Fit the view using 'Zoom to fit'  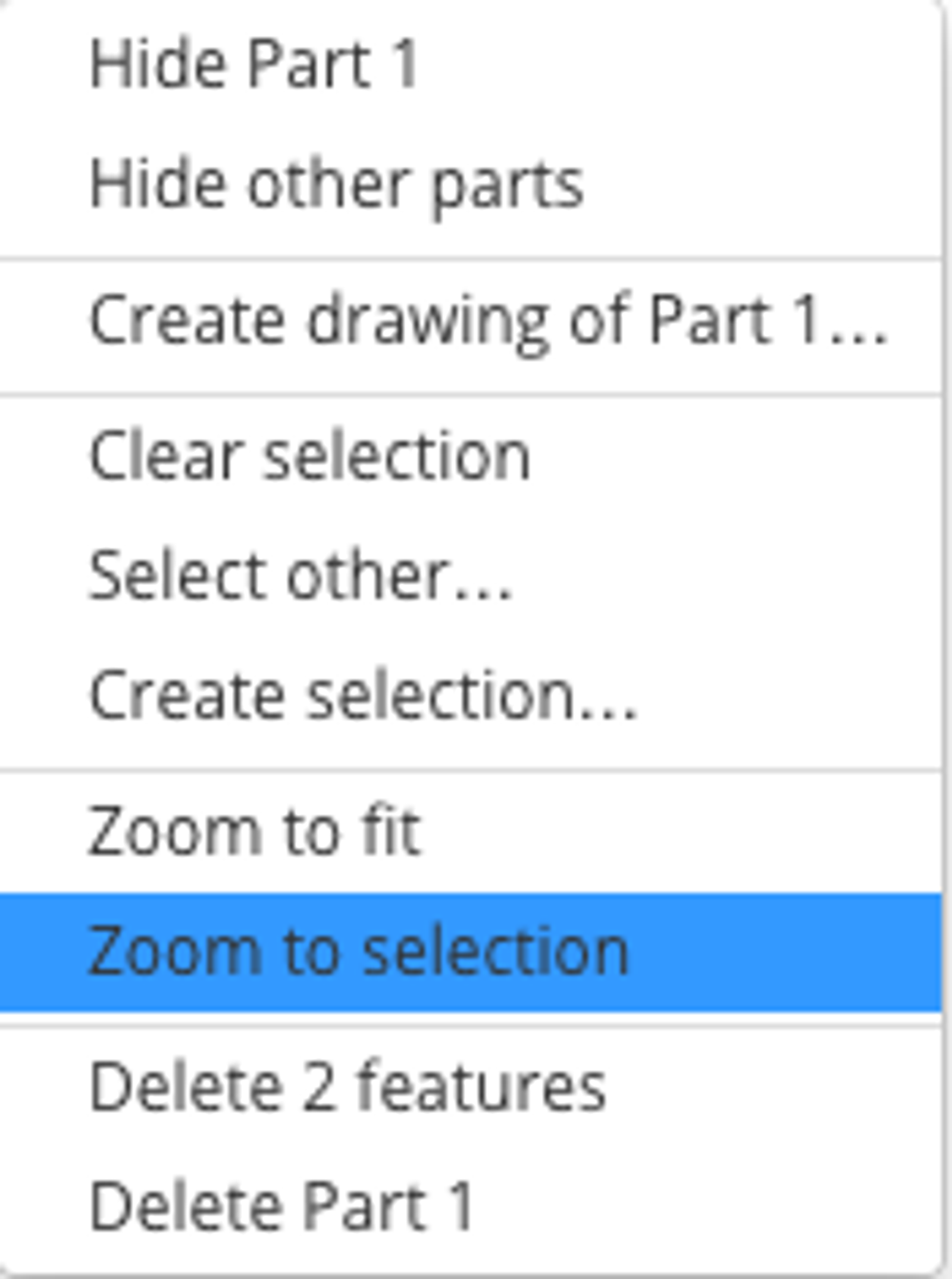pos(255,832)
